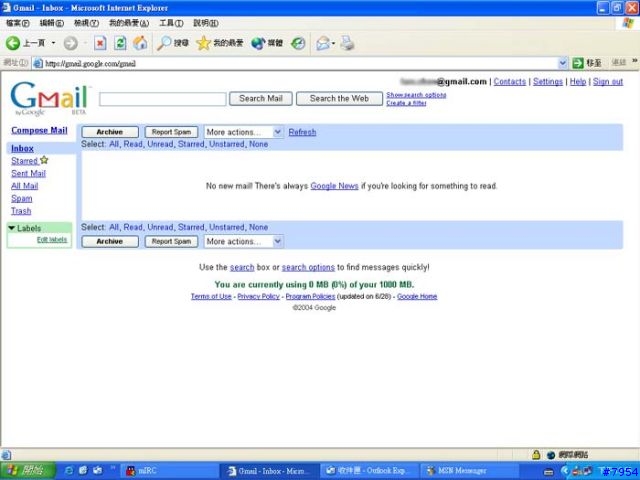Go back with the IE Back arrow

[13, 43]
